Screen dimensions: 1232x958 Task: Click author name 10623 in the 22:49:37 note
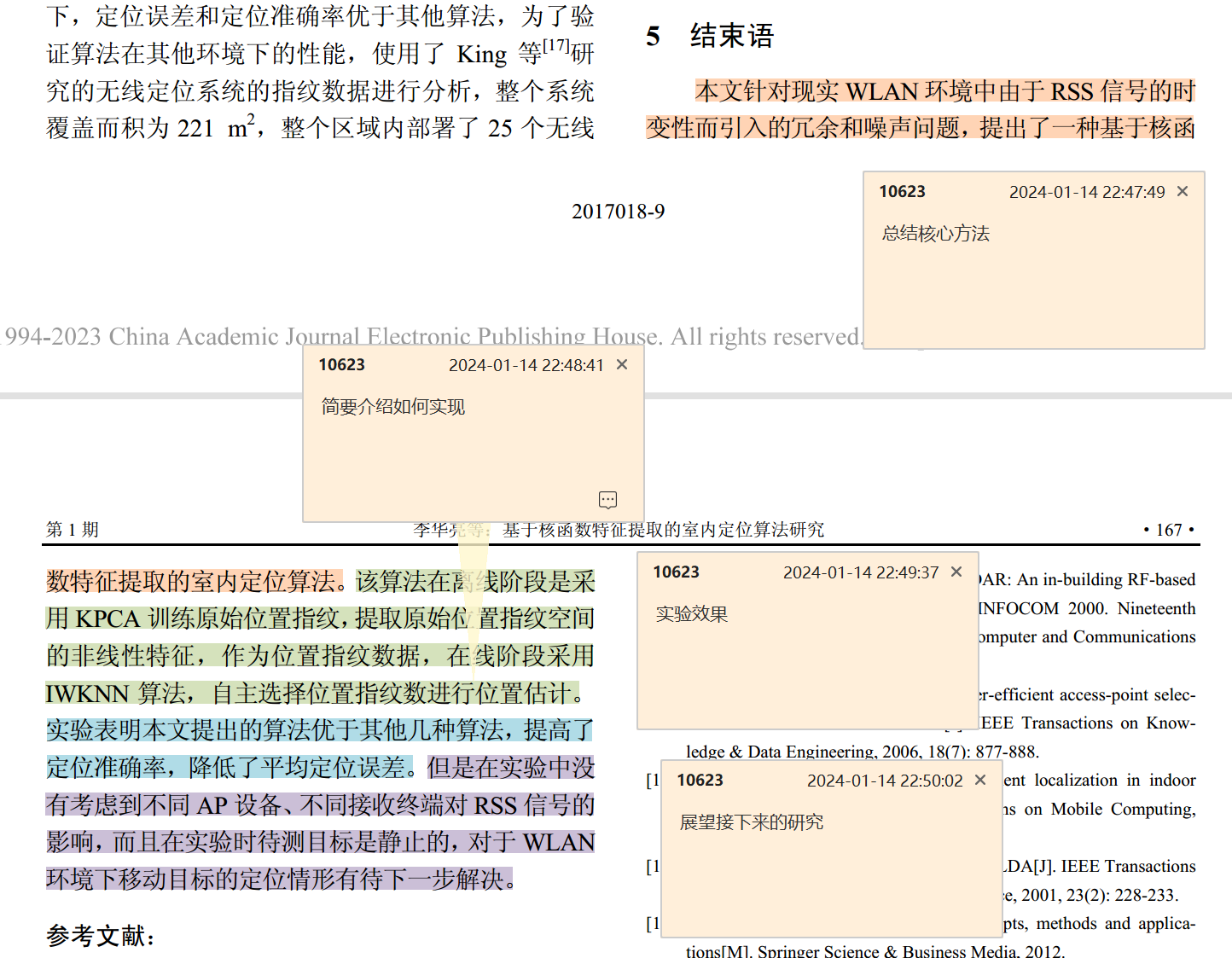(x=677, y=572)
